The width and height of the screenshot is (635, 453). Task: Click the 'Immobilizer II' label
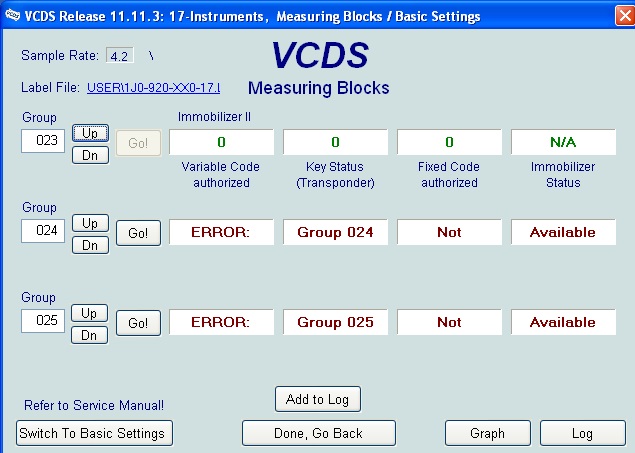point(214,117)
